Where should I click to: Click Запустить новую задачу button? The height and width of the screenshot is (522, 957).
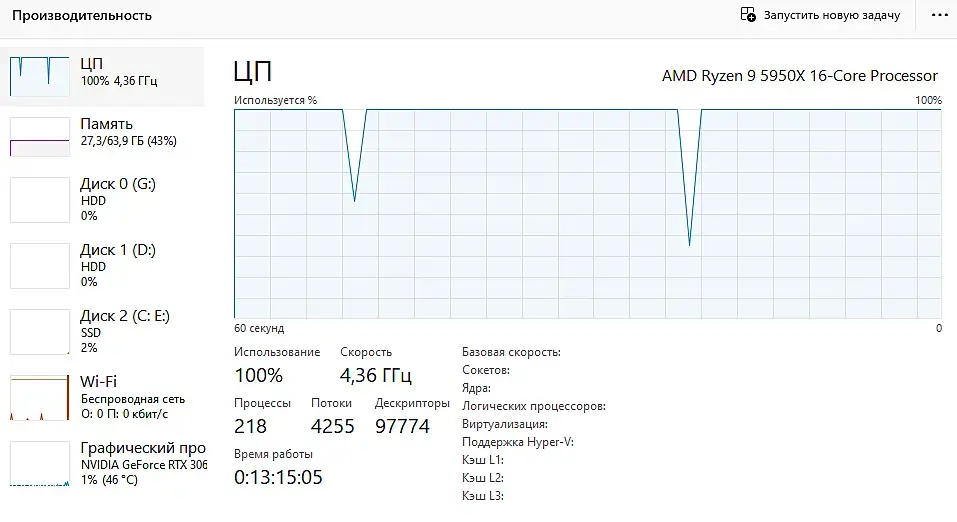point(820,15)
